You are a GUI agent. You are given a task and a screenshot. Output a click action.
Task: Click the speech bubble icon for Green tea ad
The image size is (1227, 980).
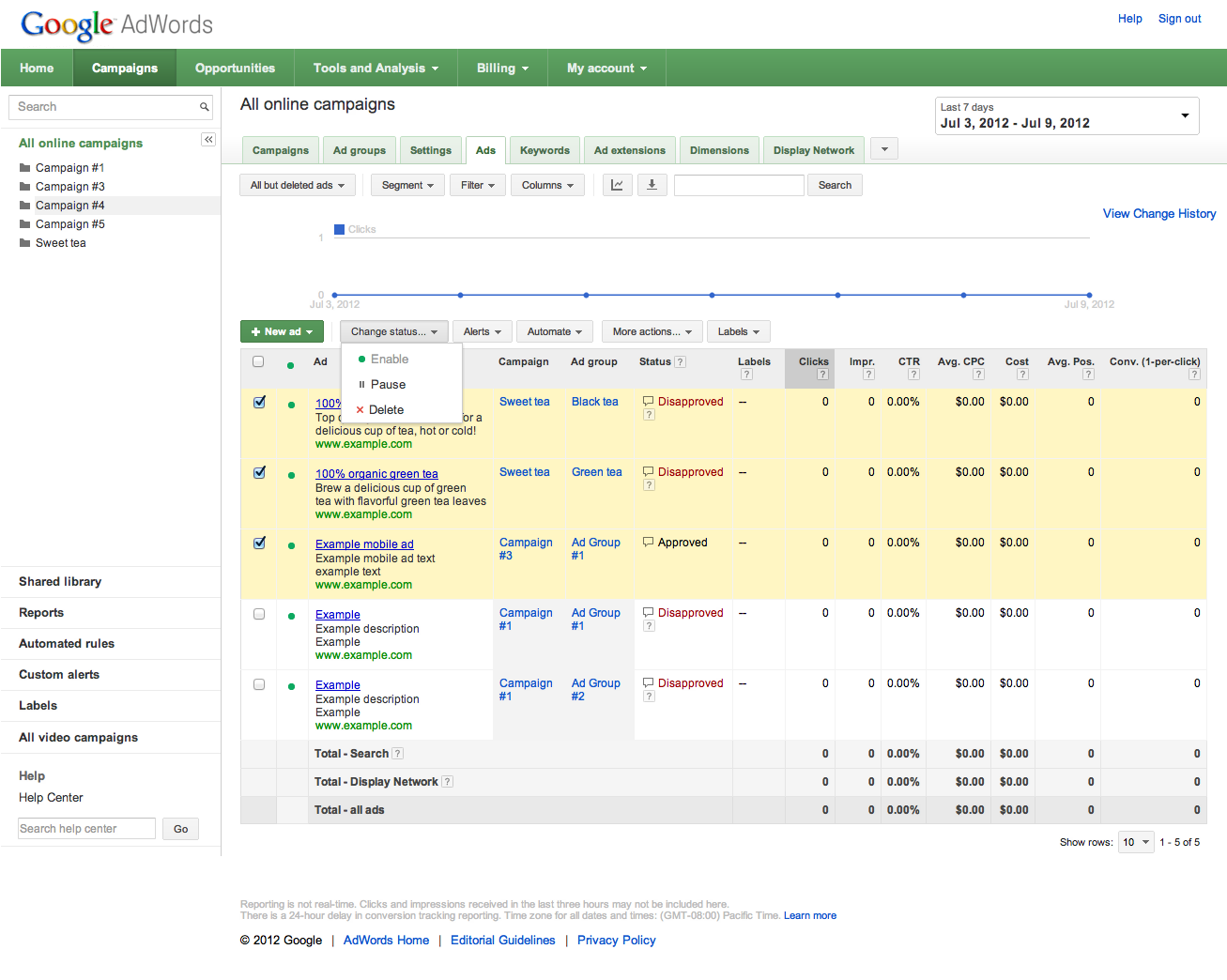[648, 471]
